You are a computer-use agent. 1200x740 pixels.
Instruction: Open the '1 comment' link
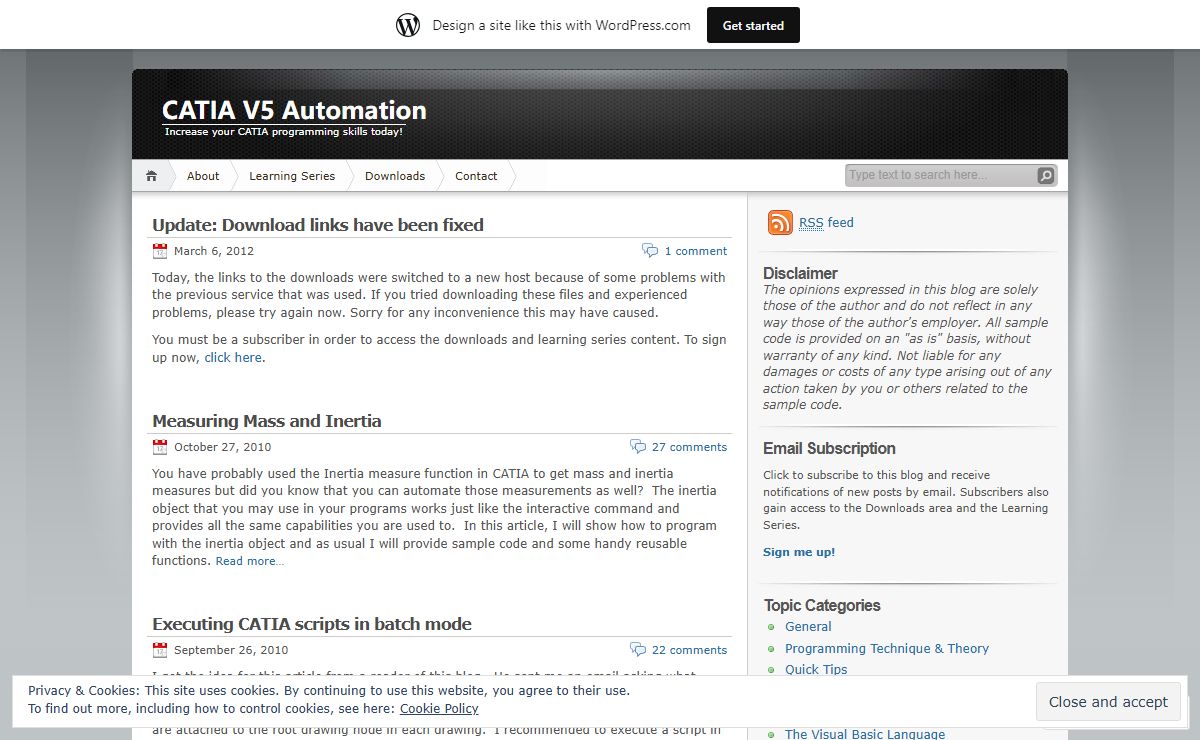[696, 251]
